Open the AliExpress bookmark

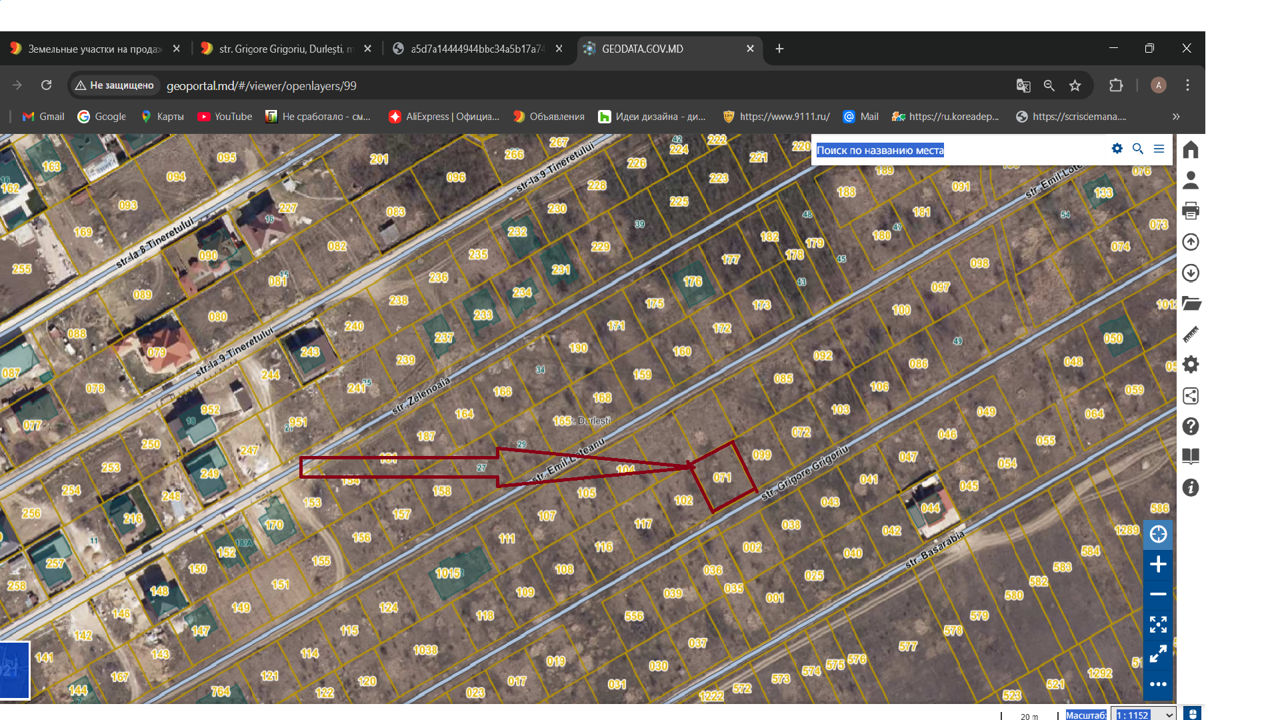444,117
